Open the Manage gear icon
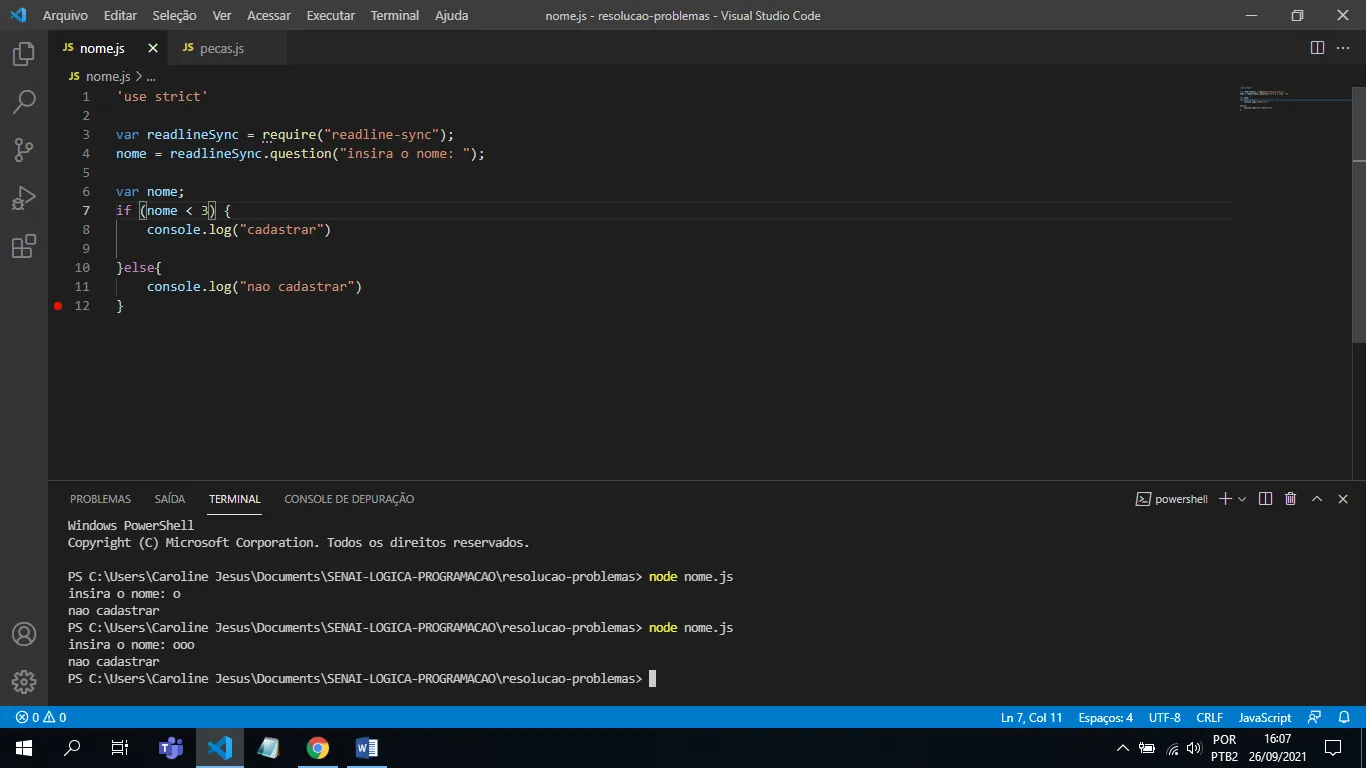 24,682
